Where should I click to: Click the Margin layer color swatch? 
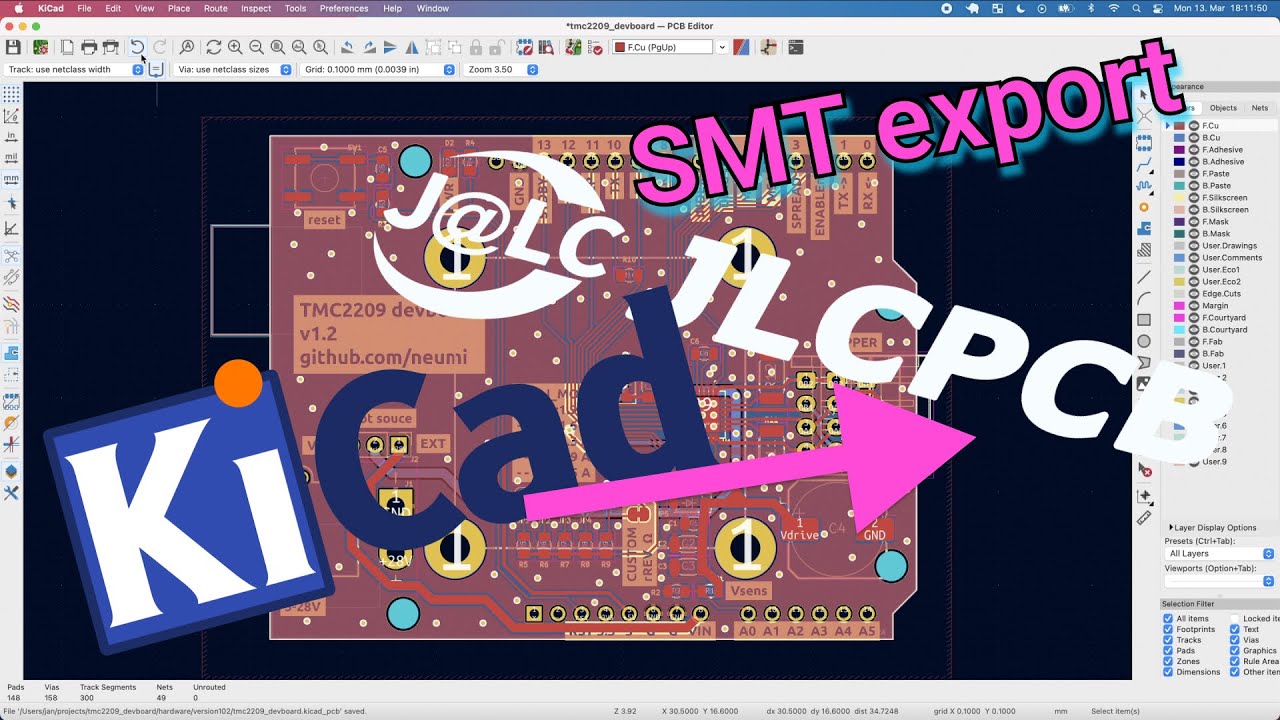1180,306
